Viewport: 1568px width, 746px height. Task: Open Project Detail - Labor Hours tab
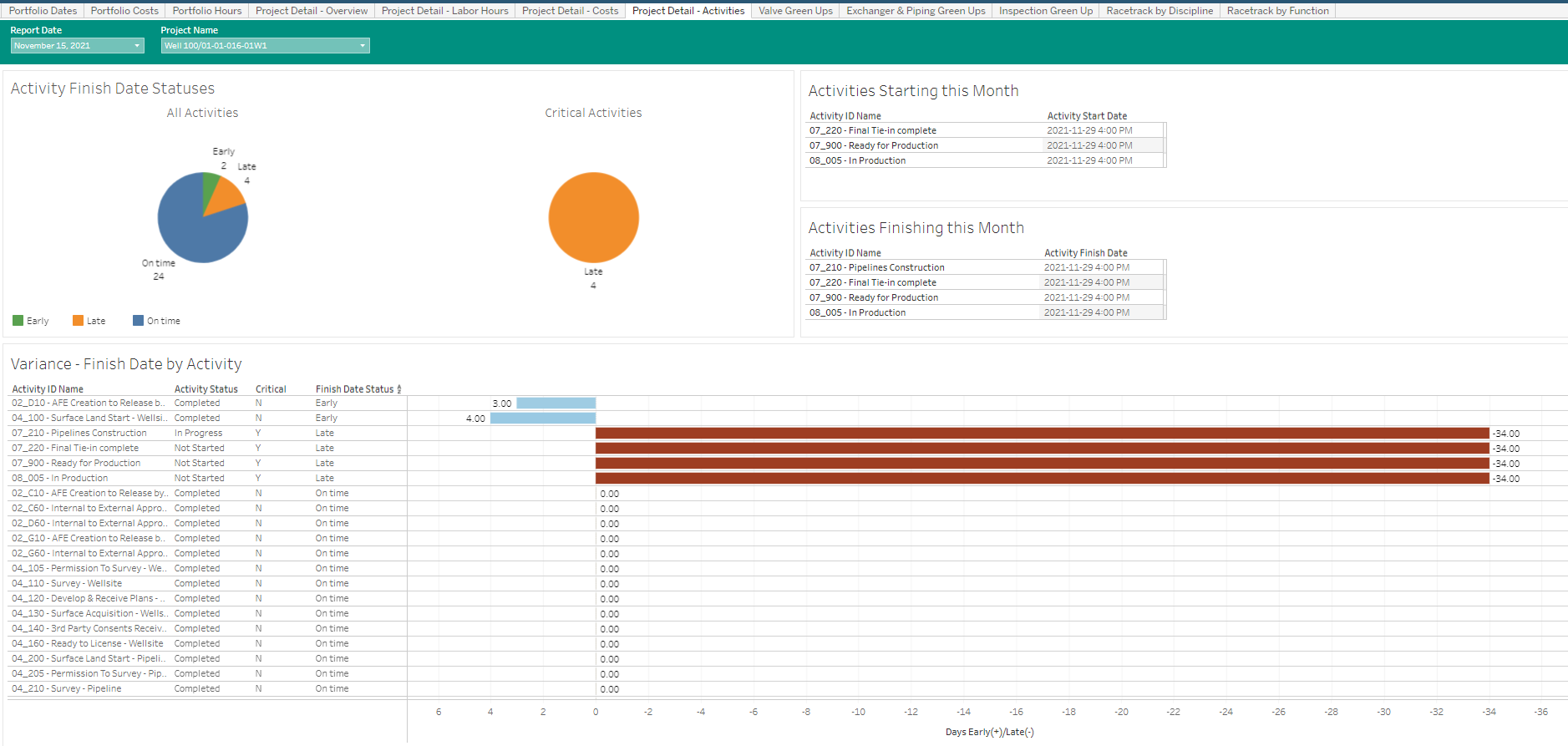pyautogui.click(x=444, y=11)
